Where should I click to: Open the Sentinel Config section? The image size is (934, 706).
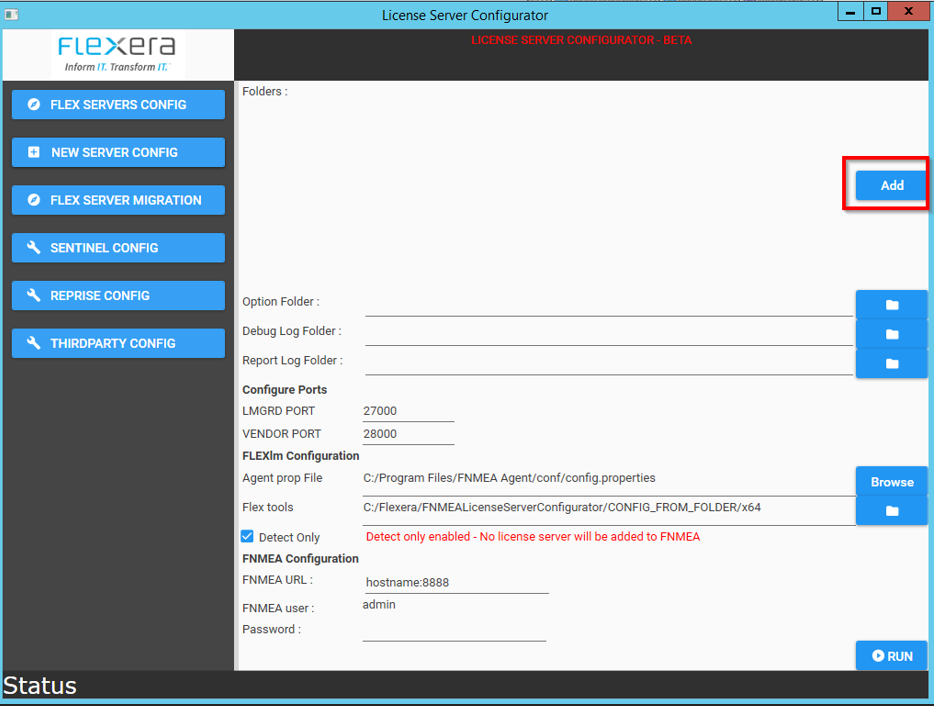pyautogui.click(x=118, y=248)
